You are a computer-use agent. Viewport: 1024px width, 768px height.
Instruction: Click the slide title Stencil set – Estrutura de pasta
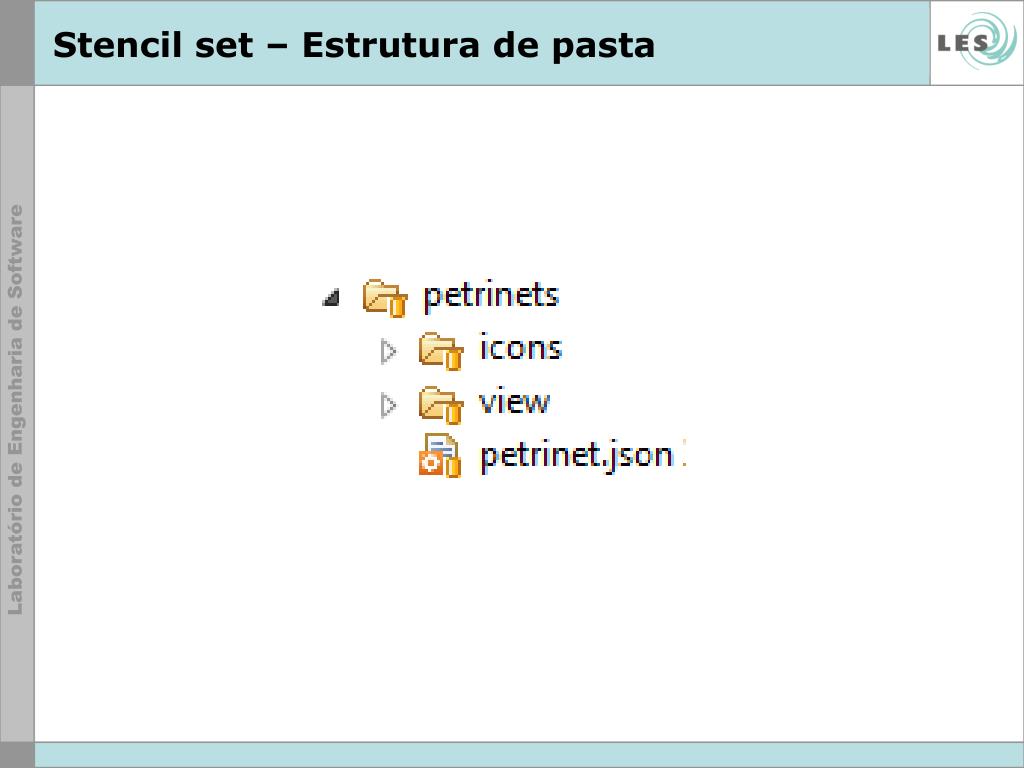[x=354, y=45]
